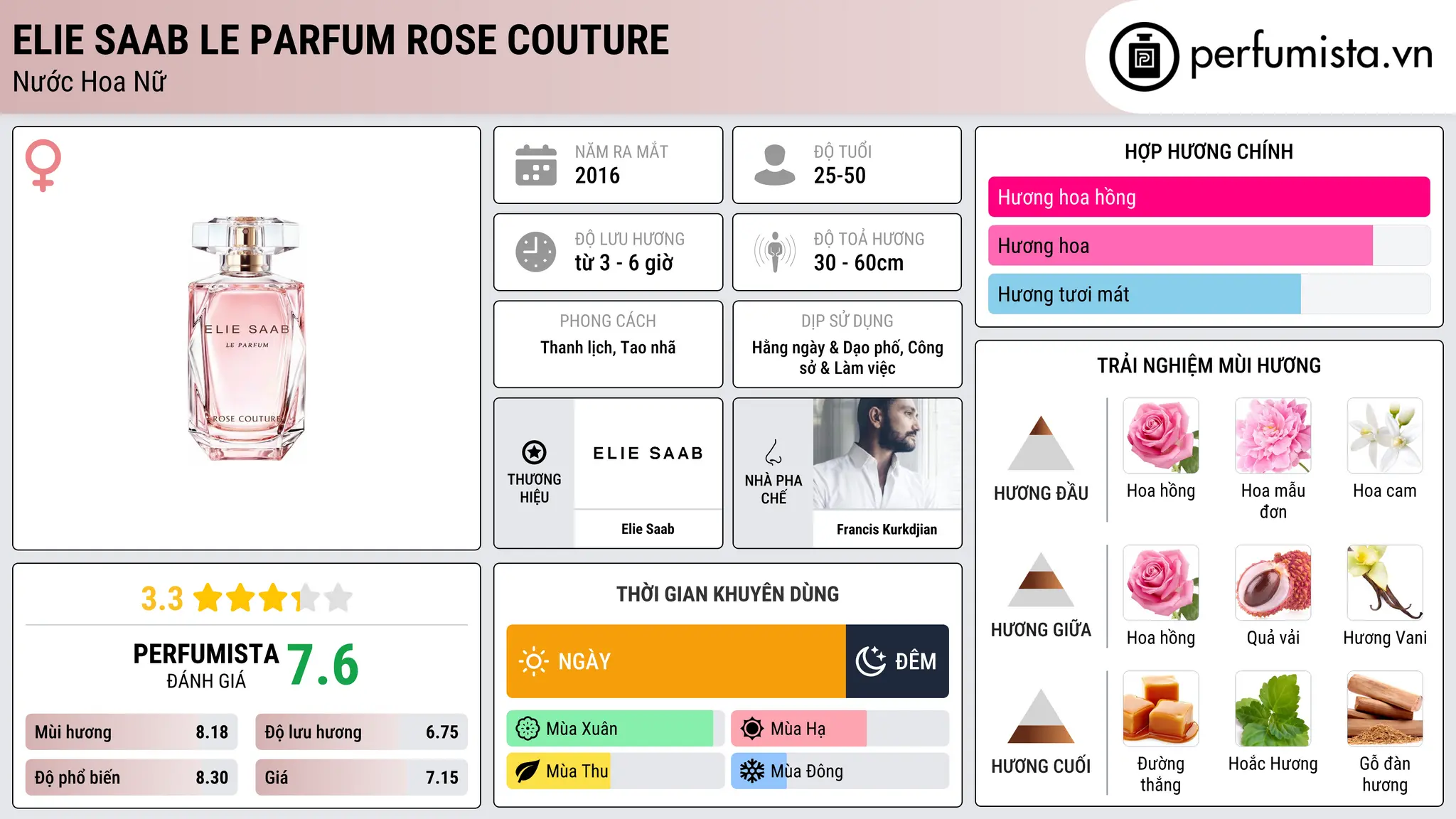Click the leaf icon beside Mùa Thu

pos(528,771)
